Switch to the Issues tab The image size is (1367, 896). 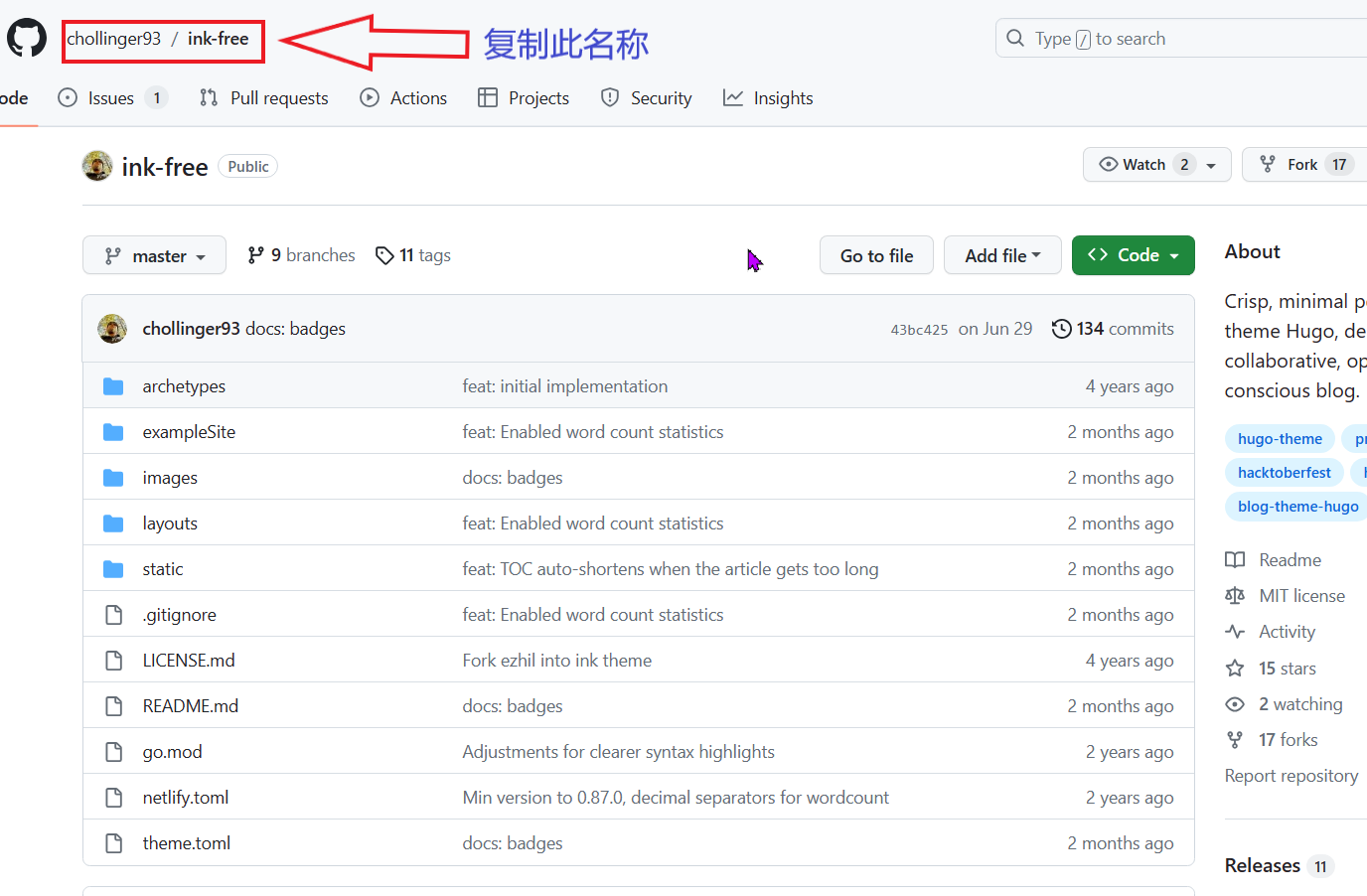click(x=111, y=98)
